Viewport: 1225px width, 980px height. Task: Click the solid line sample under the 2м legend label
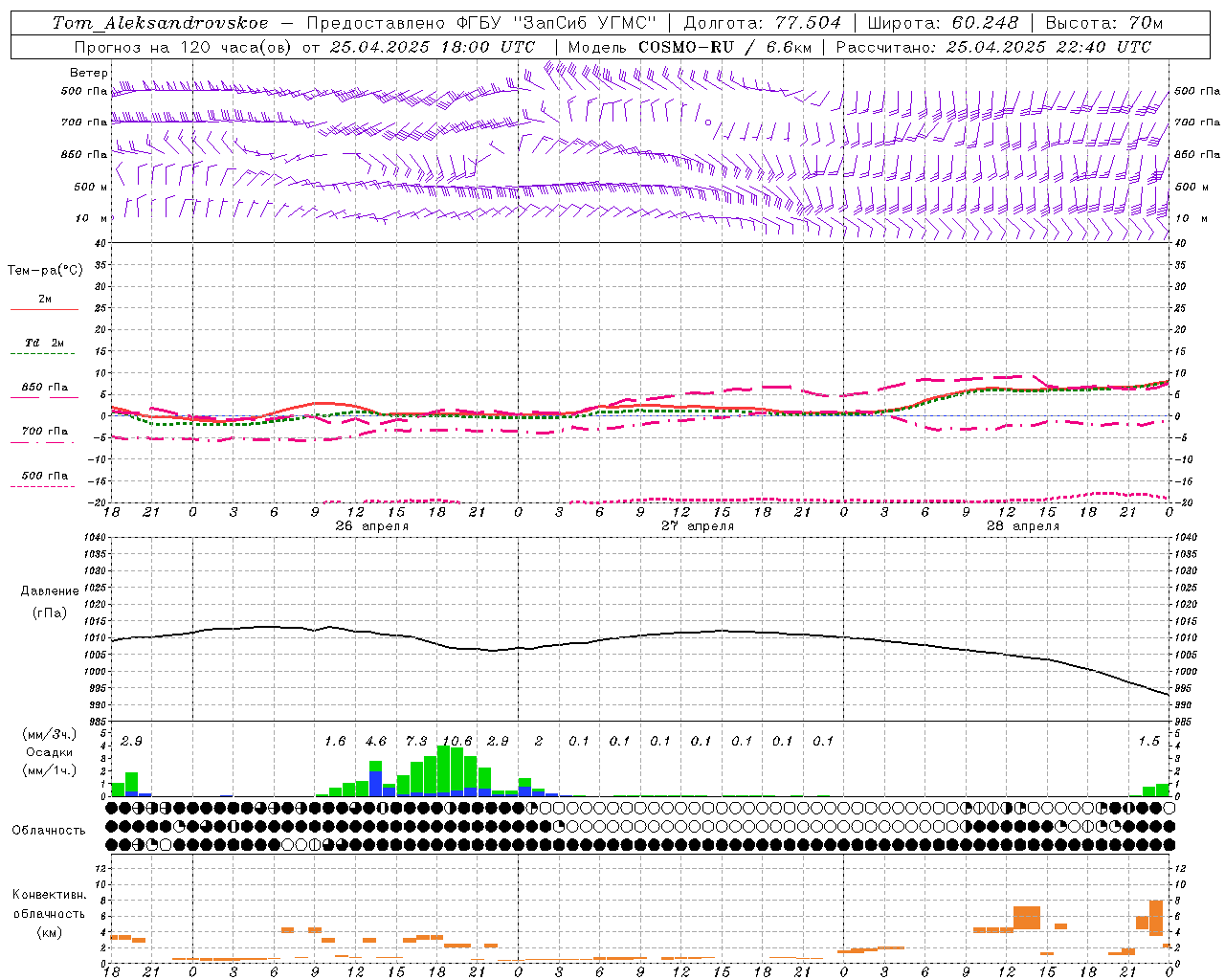coord(44,309)
